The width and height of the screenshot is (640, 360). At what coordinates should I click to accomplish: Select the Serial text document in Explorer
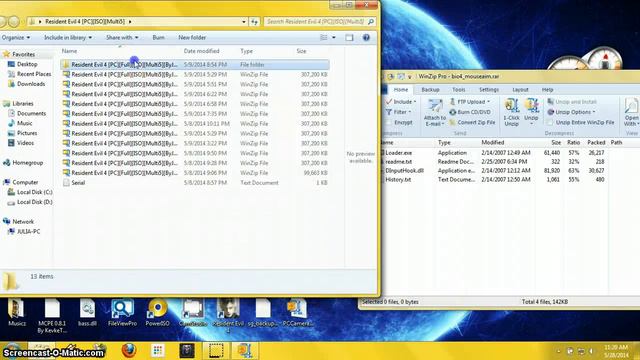click(195, 182)
